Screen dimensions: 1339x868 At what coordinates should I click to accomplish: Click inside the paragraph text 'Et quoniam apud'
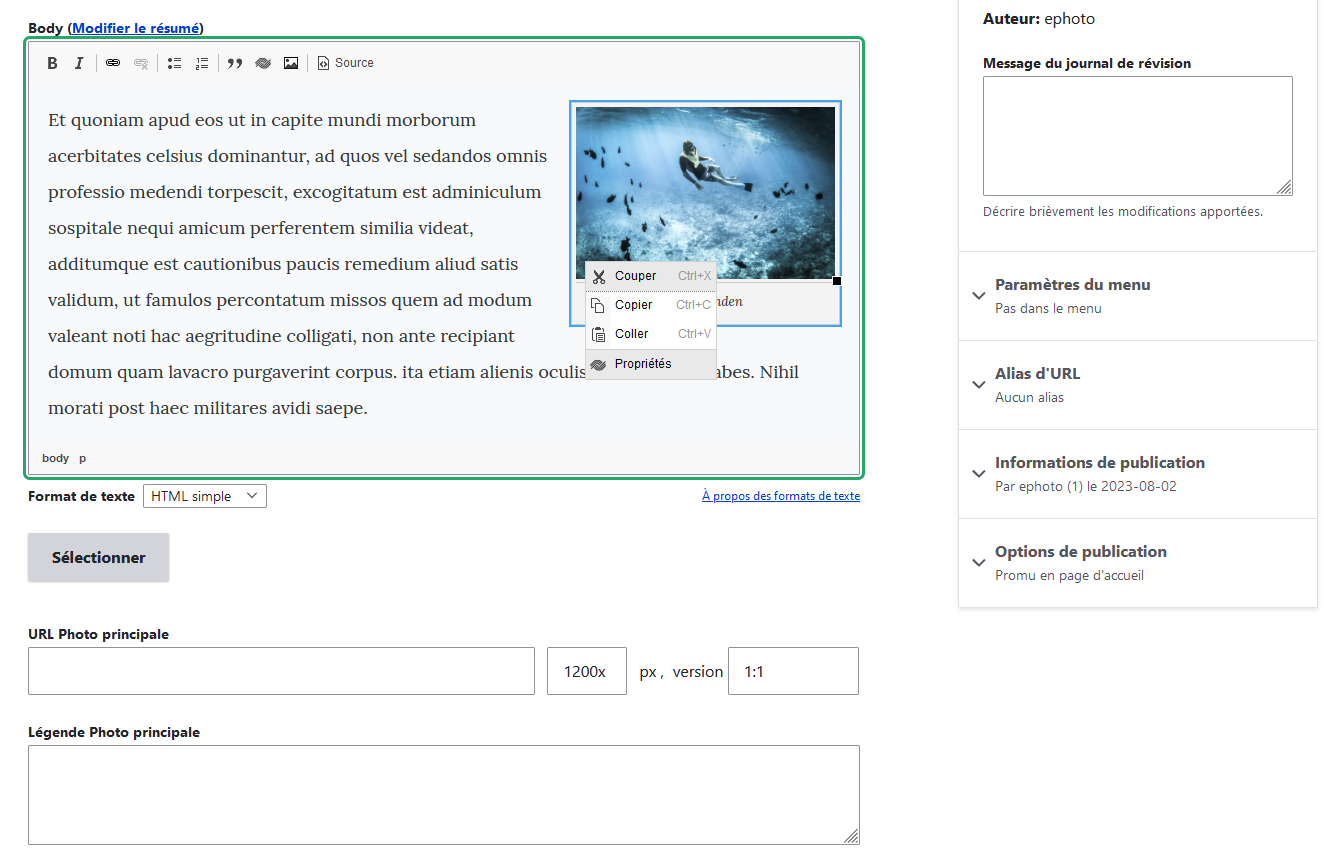pos(120,120)
